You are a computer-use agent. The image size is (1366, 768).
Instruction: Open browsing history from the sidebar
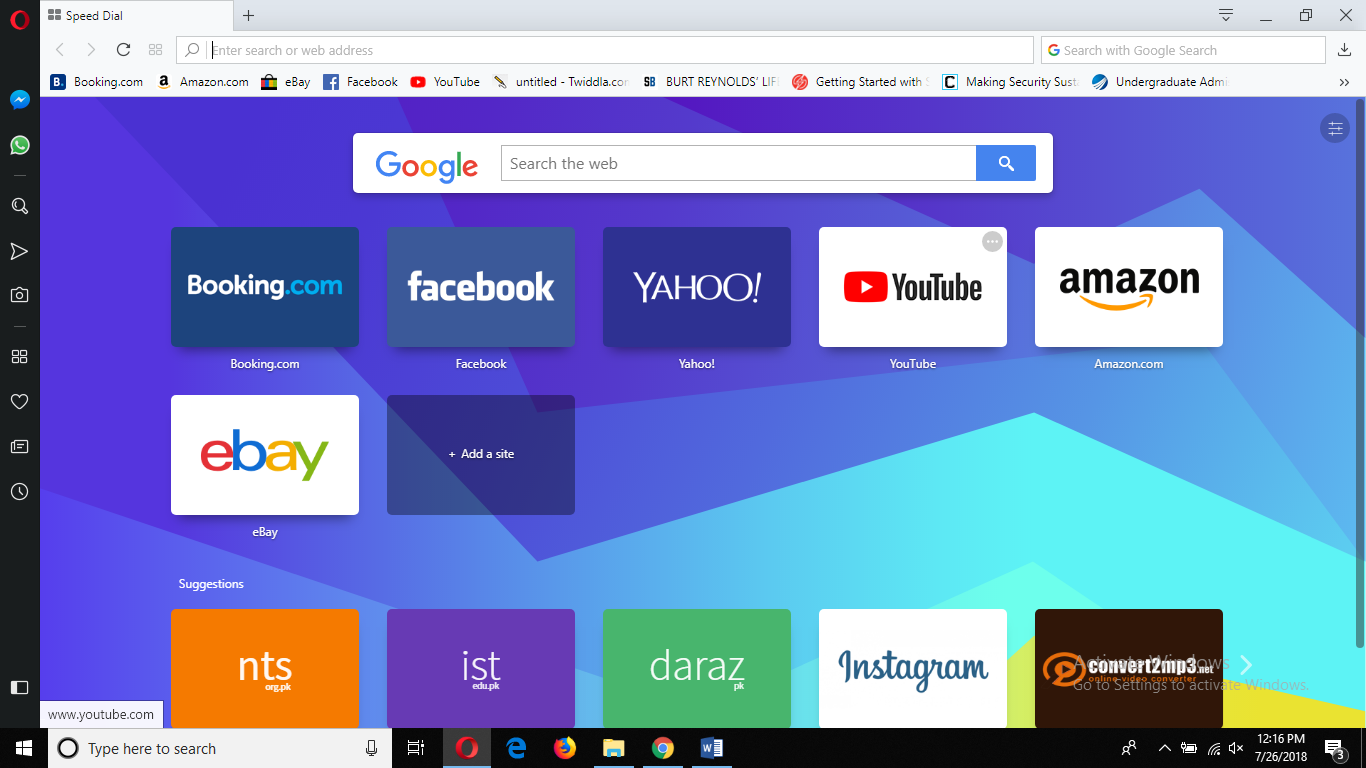pyautogui.click(x=18, y=491)
